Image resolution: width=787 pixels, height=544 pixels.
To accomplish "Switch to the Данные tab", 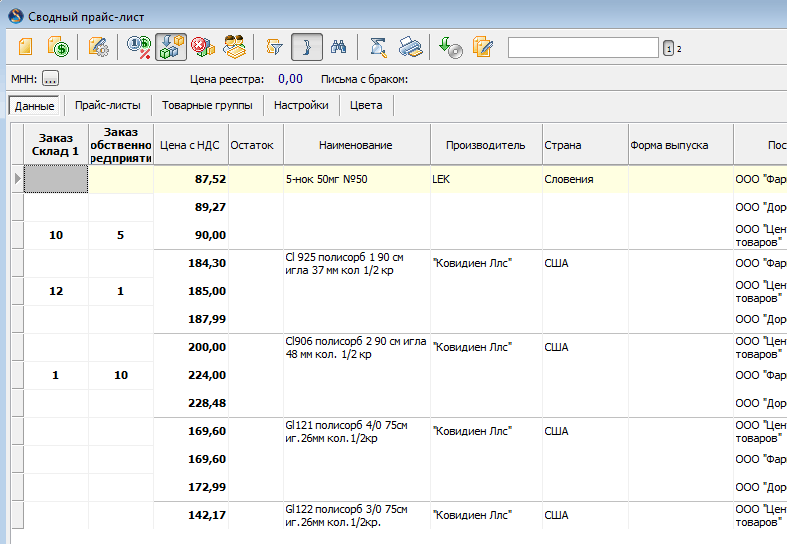I will [34, 106].
